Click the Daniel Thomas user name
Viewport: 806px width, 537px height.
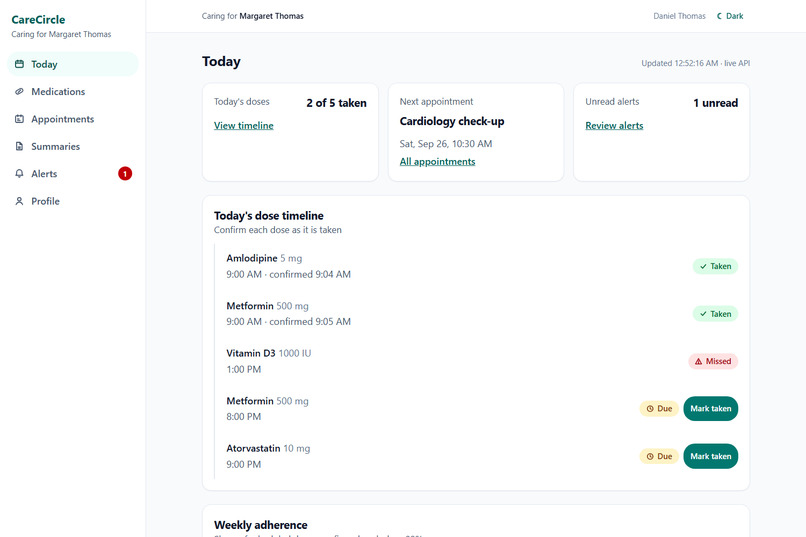tap(679, 16)
